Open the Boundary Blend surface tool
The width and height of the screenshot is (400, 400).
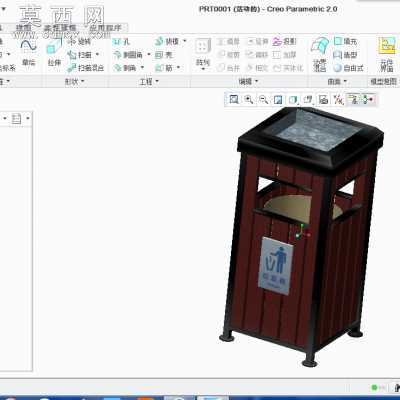click(320, 54)
